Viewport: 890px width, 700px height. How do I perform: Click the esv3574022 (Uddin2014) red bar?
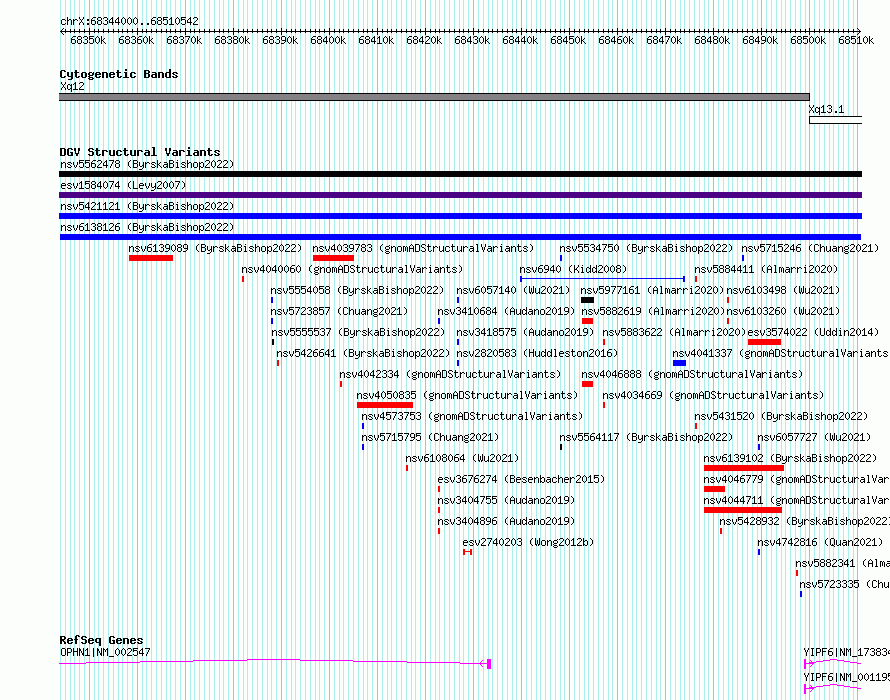pos(765,342)
